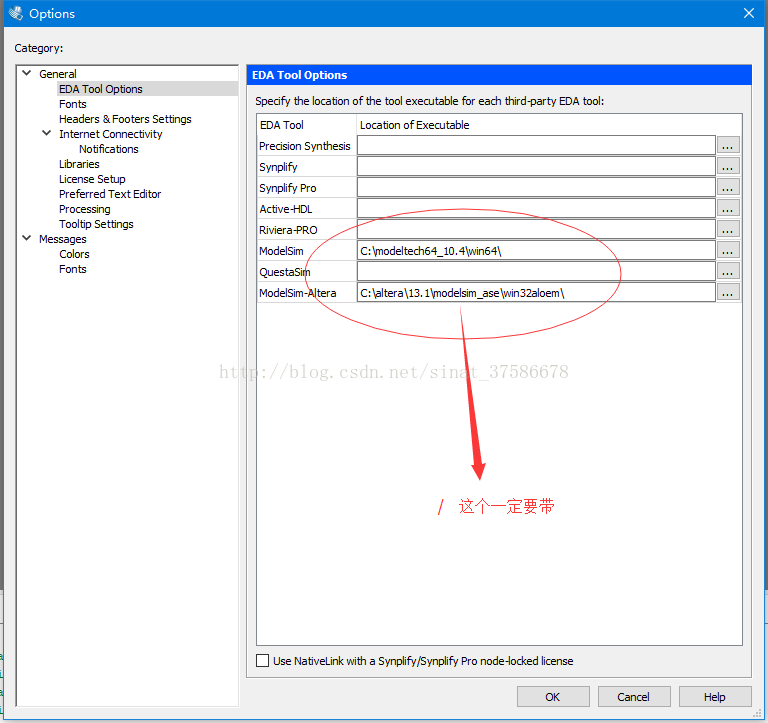Image resolution: width=768 pixels, height=723 pixels.
Task: Open Headers & Footers Settings
Action: coord(125,119)
